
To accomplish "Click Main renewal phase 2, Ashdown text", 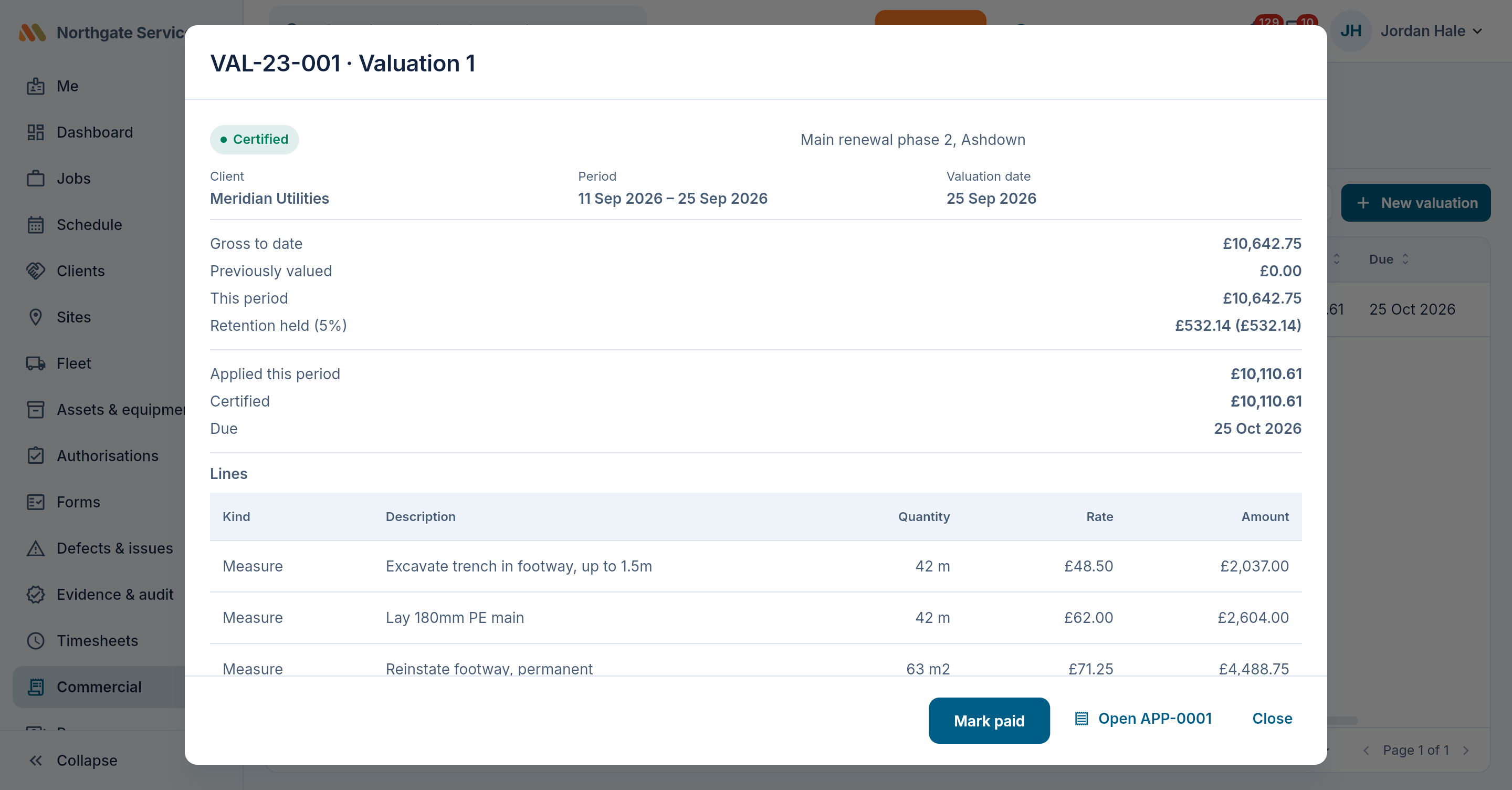I will (x=913, y=140).
